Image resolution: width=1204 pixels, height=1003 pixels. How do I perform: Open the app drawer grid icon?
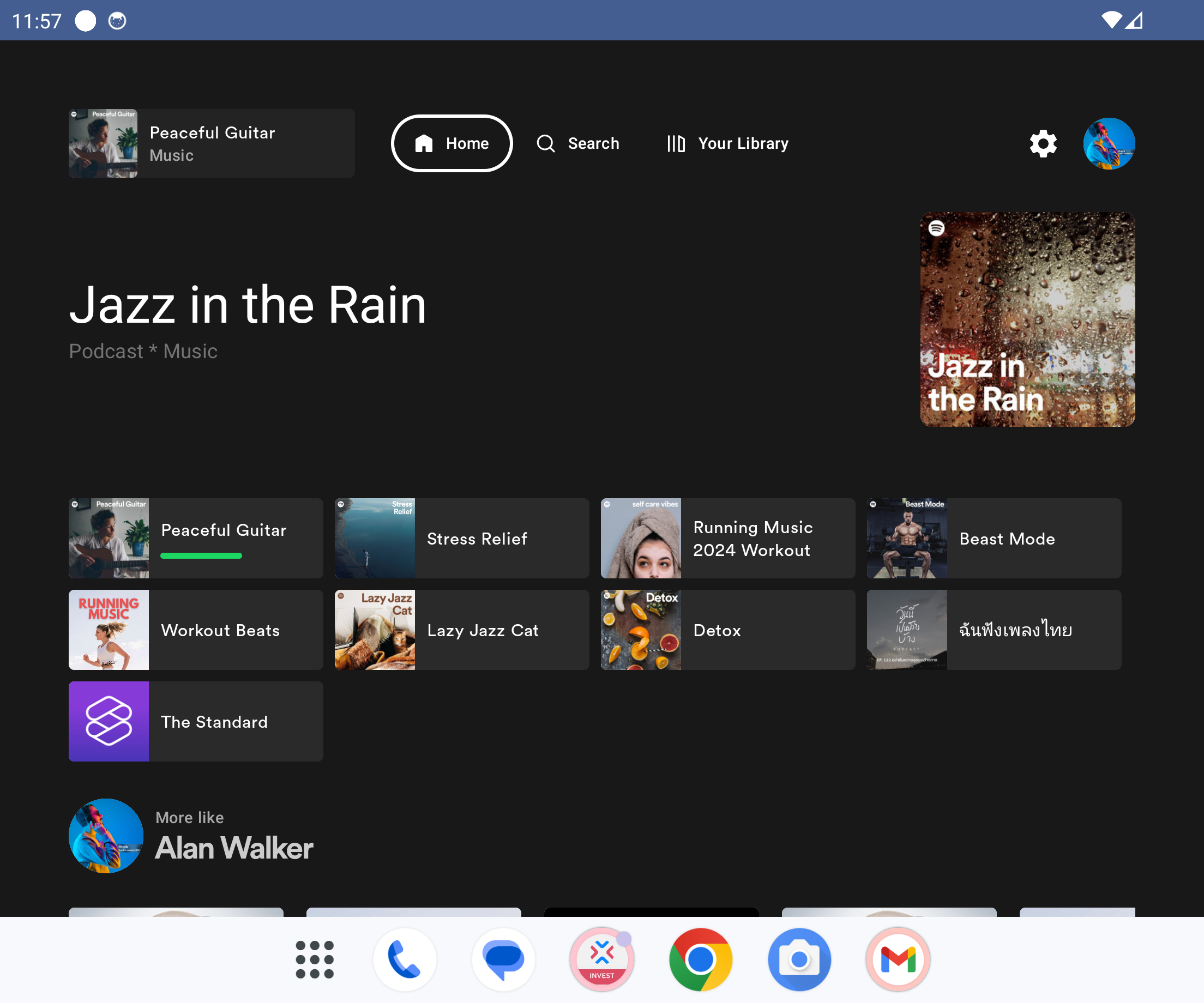point(314,959)
